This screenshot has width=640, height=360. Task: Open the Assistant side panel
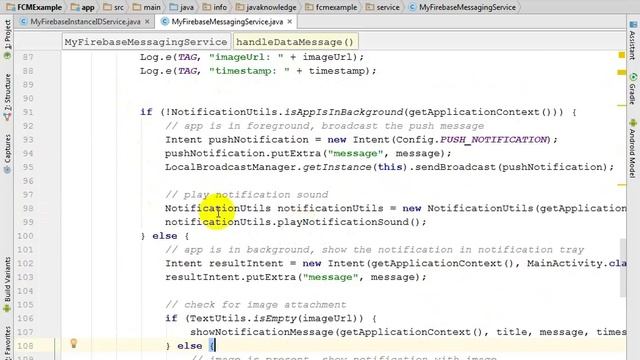click(x=633, y=41)
